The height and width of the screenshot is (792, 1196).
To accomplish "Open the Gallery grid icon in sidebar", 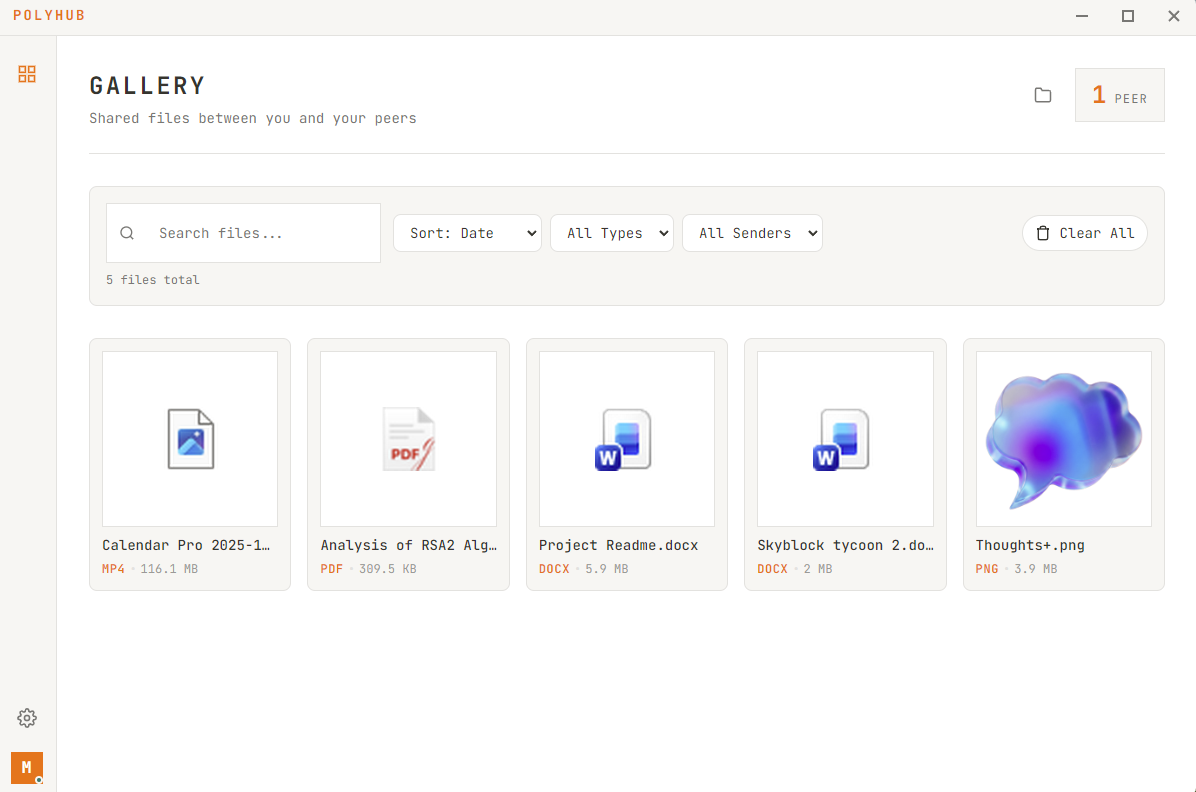I will 27,74.
